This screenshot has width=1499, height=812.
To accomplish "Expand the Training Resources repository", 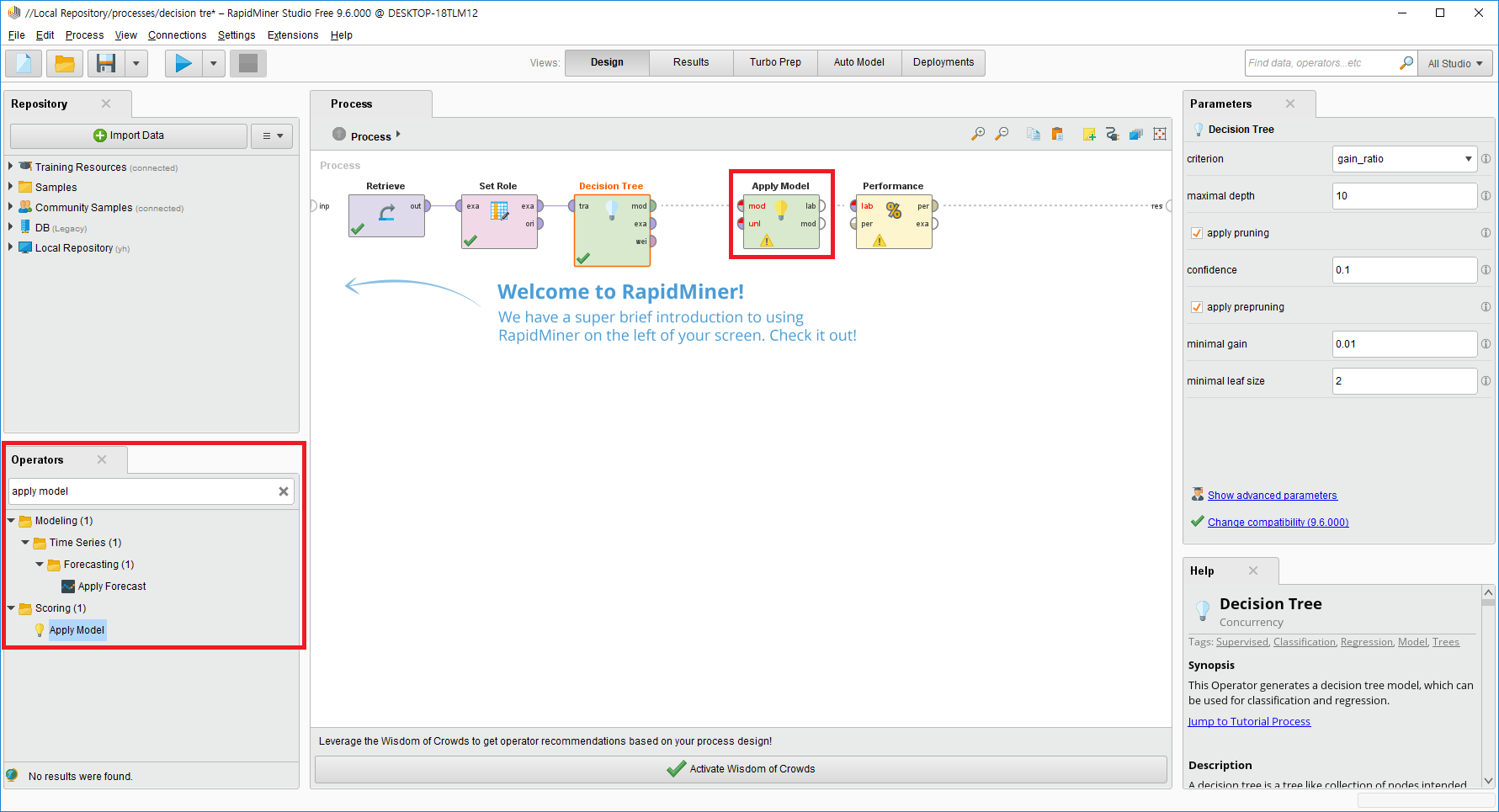I will click(10, 167).
